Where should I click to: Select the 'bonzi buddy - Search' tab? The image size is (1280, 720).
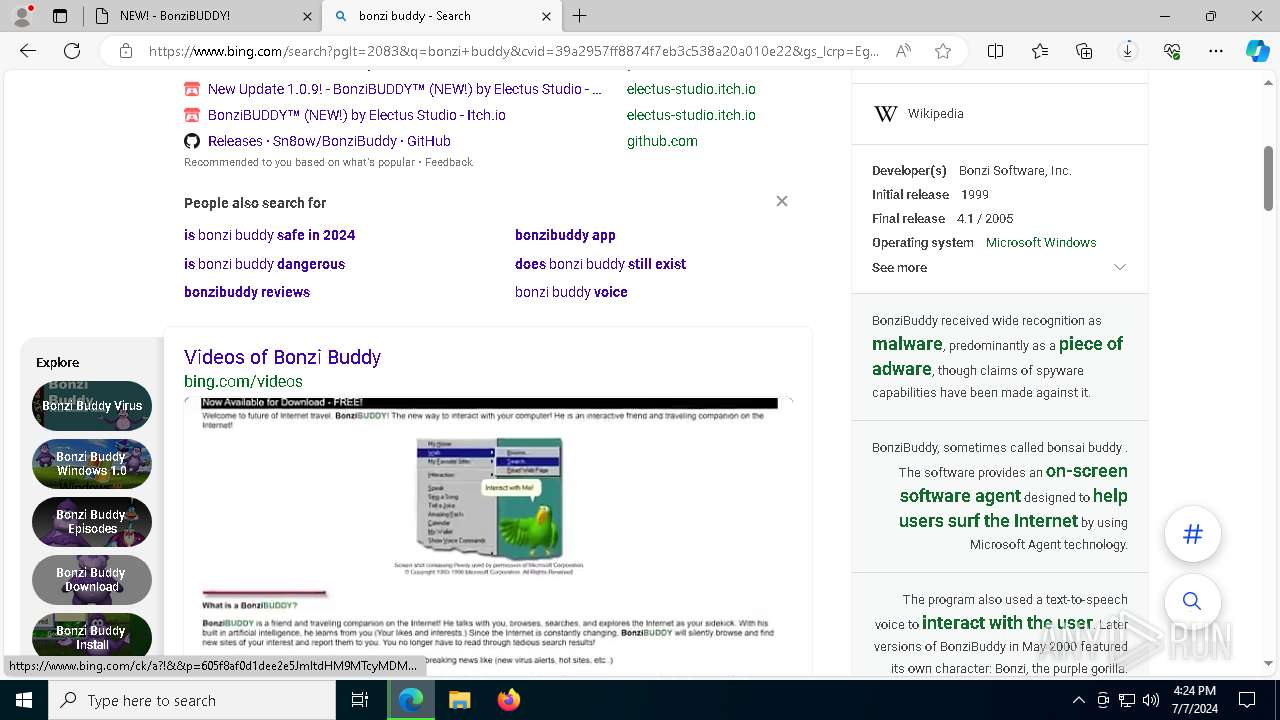(441, 16)
